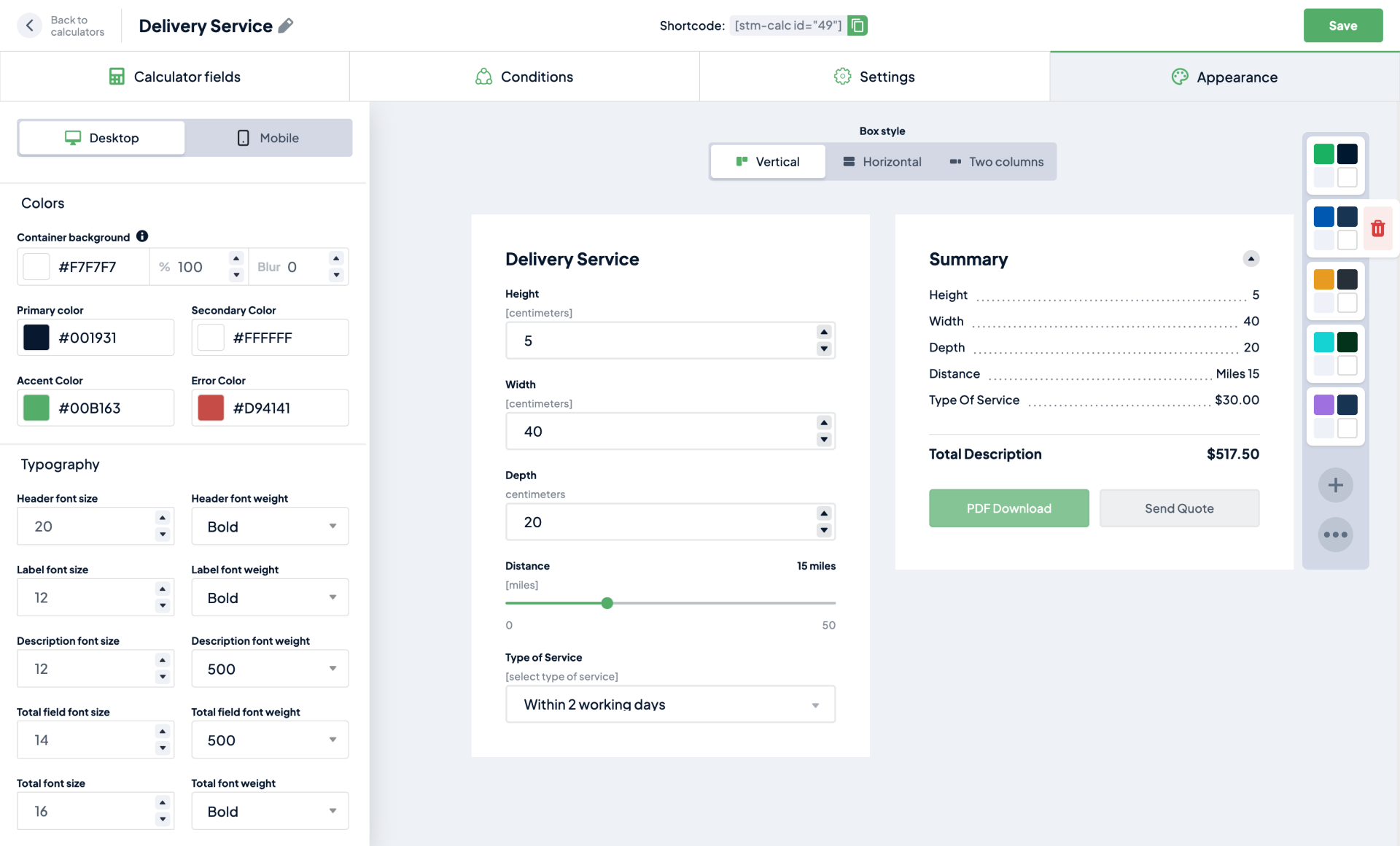Open more options with the ellipsis icon
Image resolution: width=1400 pixels, height=846 pixels.
(1335, 535)
